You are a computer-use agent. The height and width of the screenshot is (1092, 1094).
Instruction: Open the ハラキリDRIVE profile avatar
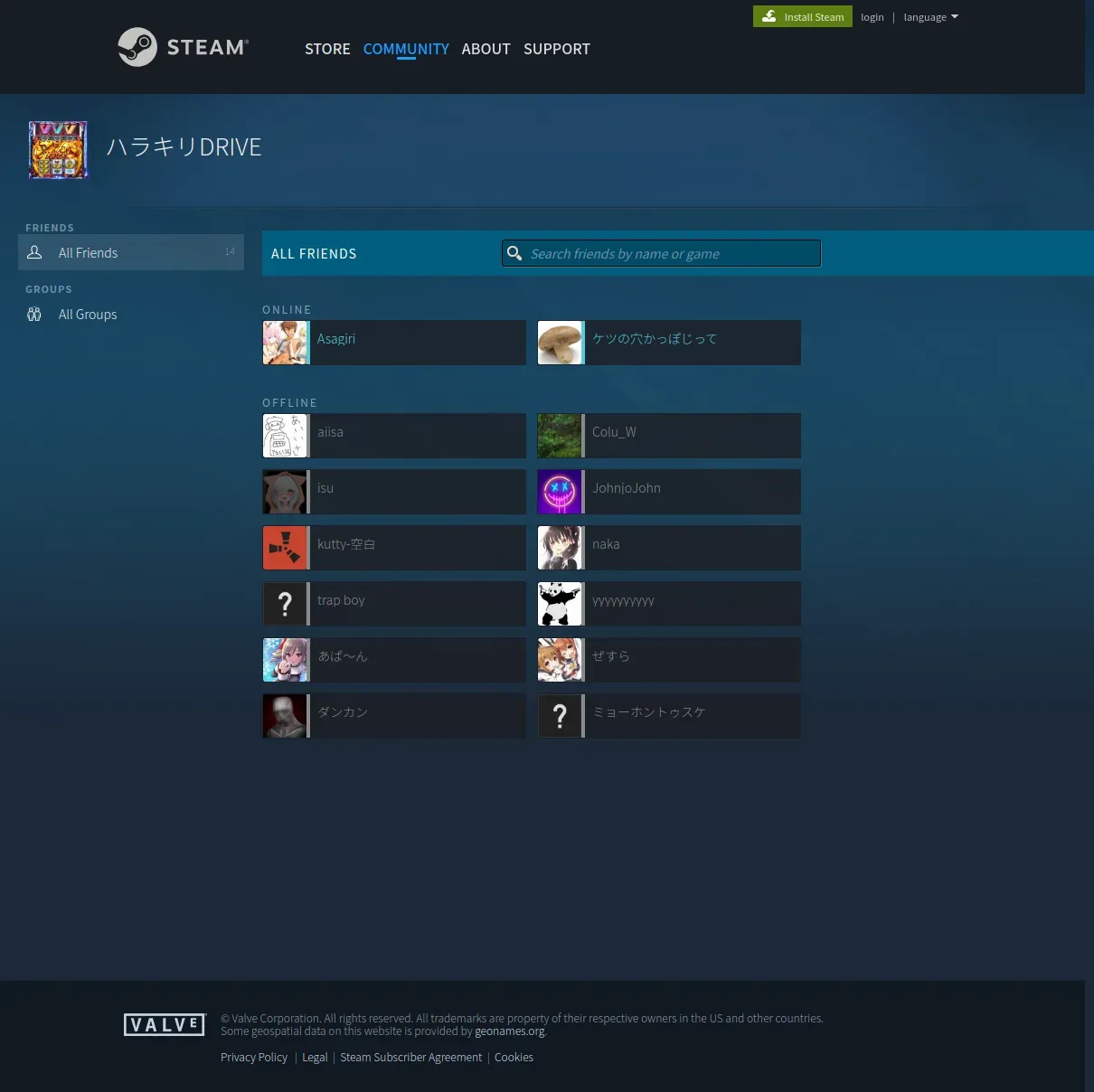click(x=58, y=150)
